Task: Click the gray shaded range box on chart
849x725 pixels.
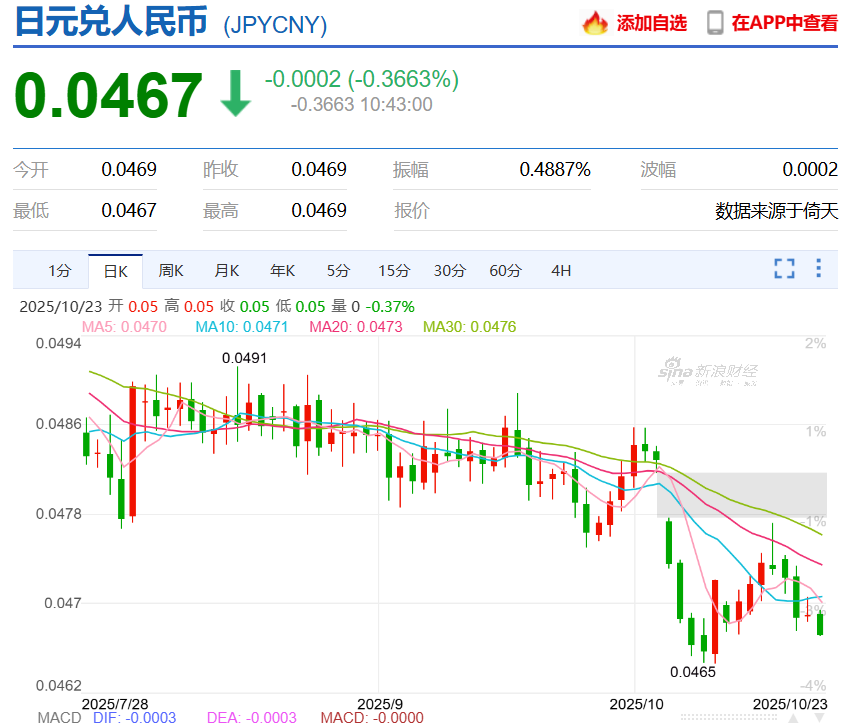Action: point(741,494)
